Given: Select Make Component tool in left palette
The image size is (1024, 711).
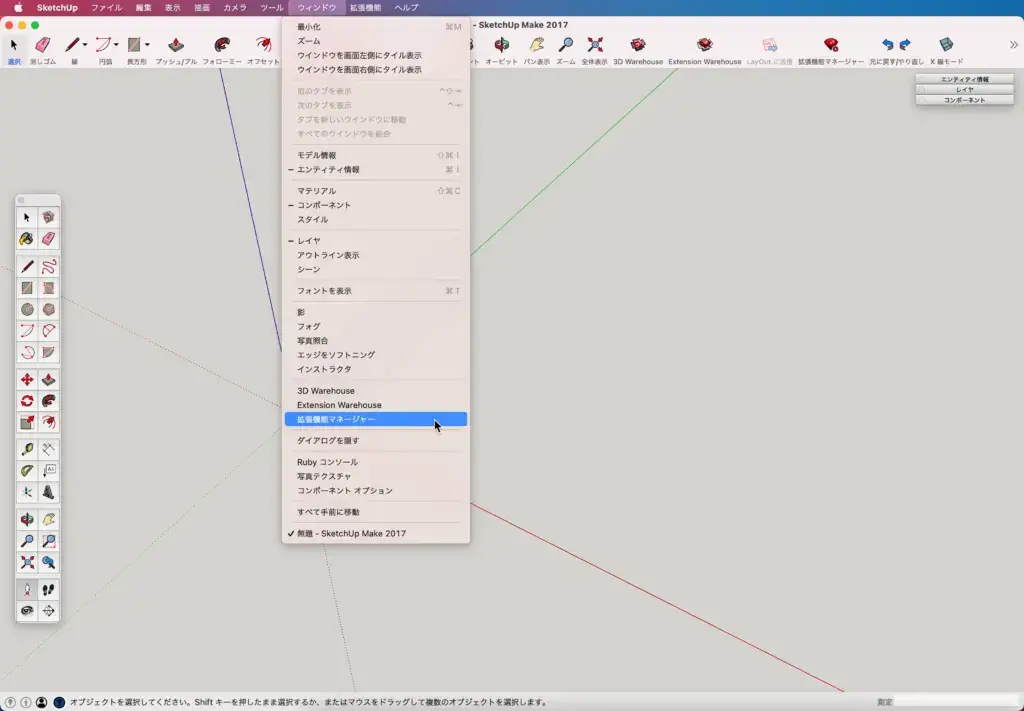Looking at the screenshot, I should [48, 217].
